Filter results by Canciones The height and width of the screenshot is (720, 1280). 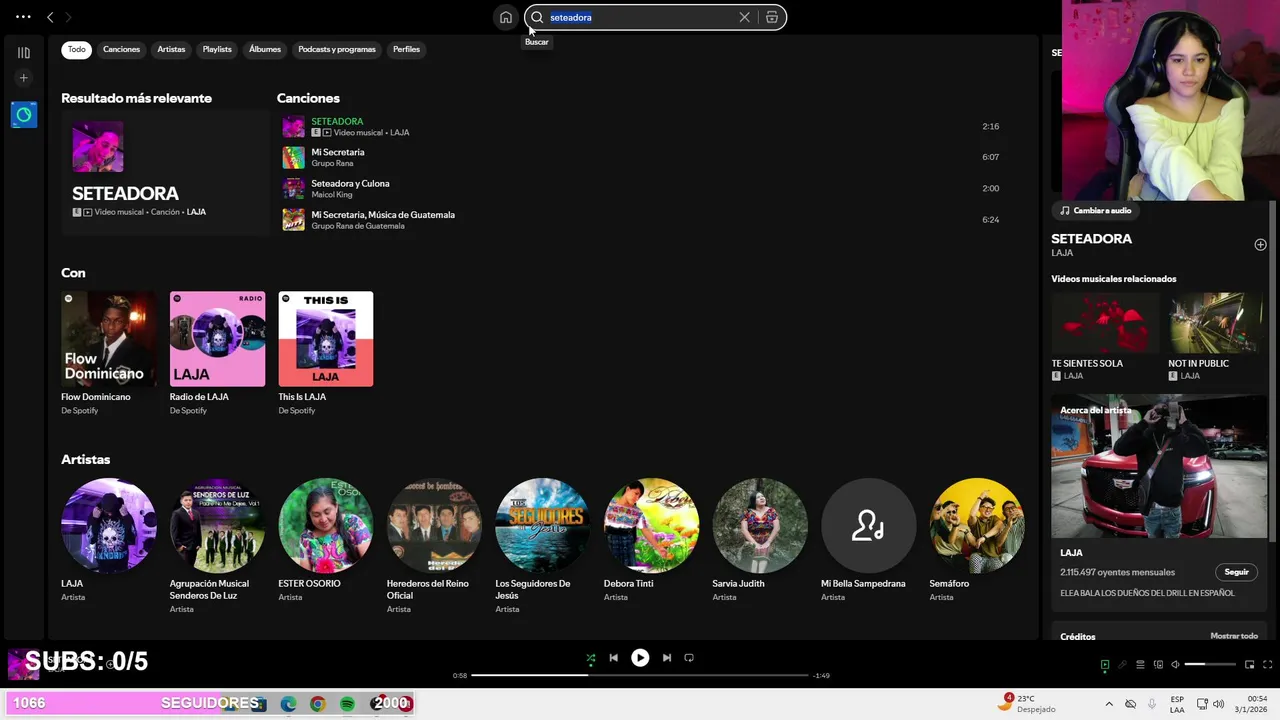[x=121, y=49]
